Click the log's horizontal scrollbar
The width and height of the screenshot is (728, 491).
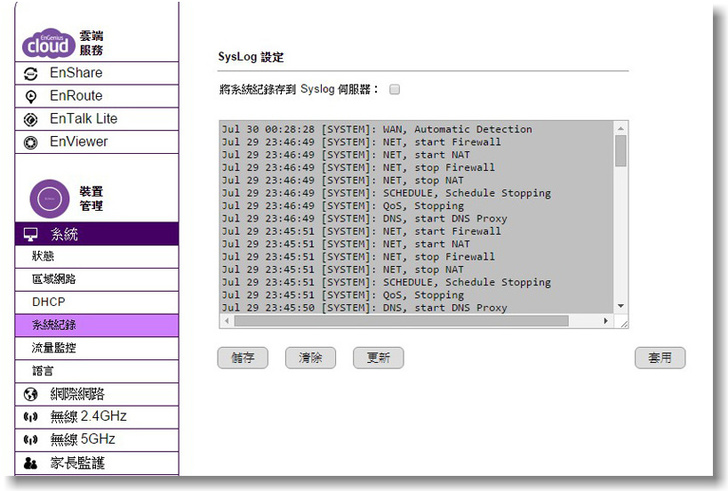(400, 321)
